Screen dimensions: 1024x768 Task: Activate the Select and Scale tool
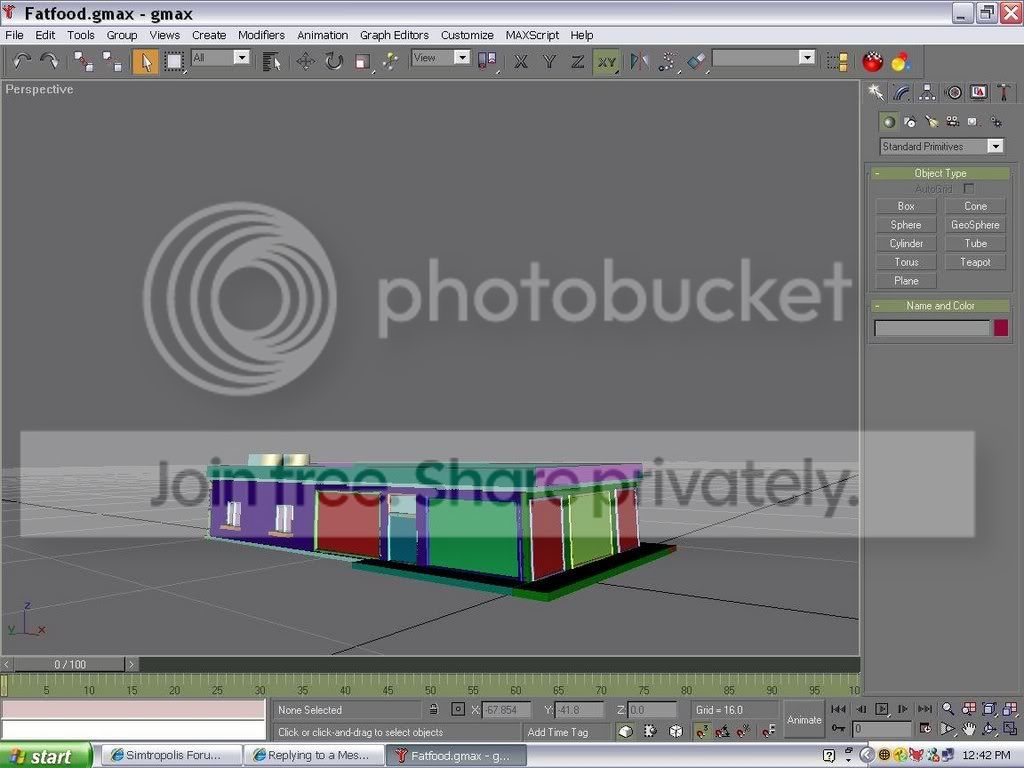click(x=362, y=61)
